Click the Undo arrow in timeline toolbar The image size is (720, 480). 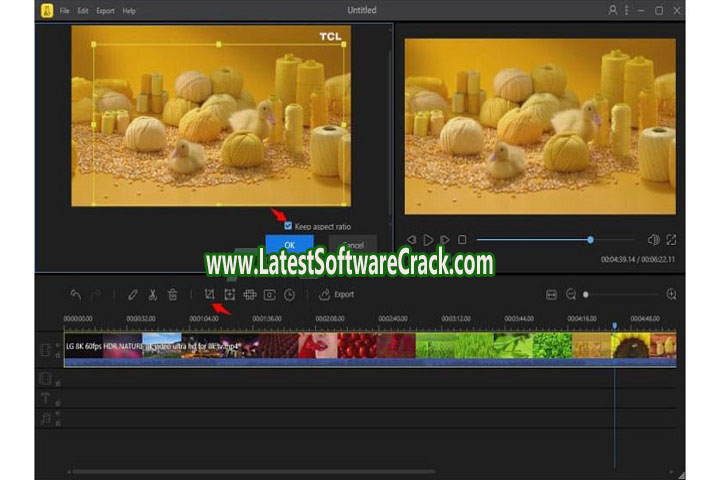(75, 295)
